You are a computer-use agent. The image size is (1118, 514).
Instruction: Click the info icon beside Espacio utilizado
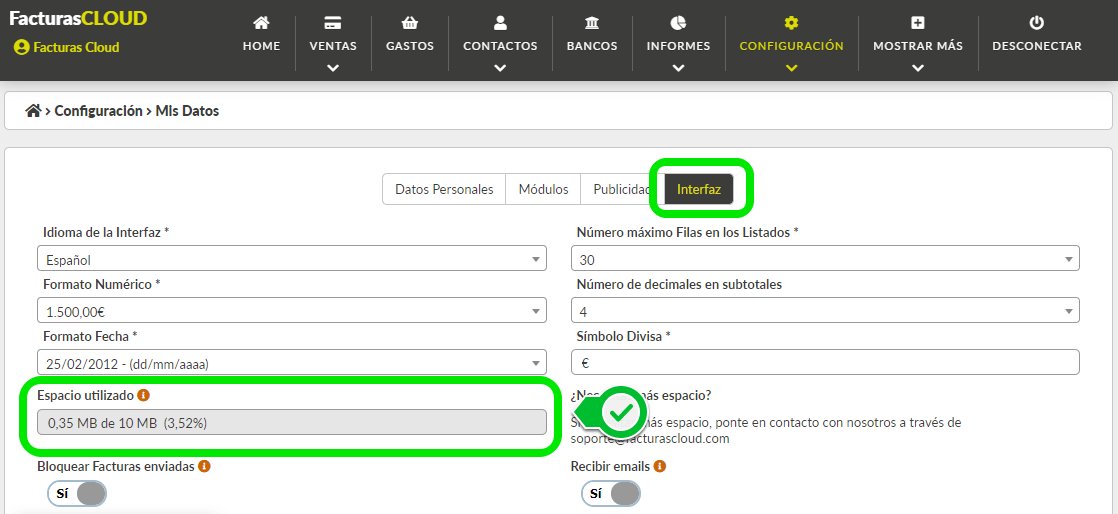click(x=143, y=394)
